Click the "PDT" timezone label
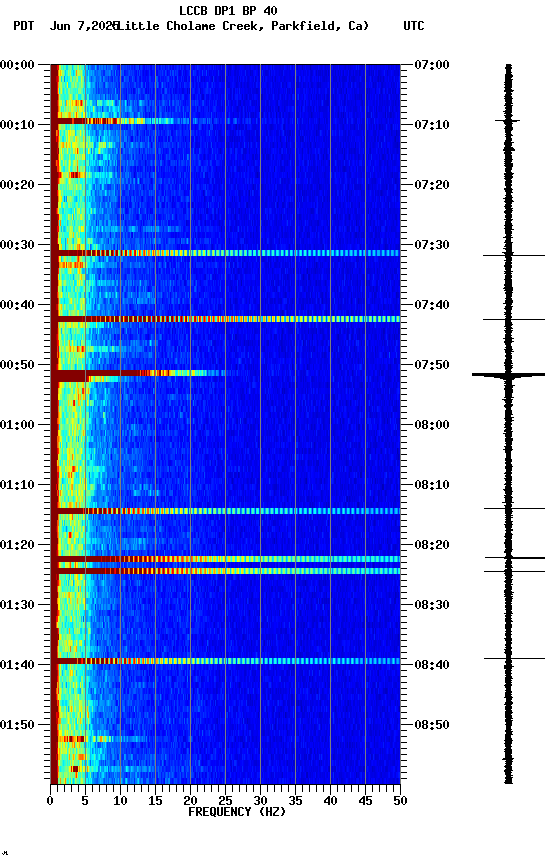Image resolution: width=552 pixels, height=864 pixels. point(24,26)
